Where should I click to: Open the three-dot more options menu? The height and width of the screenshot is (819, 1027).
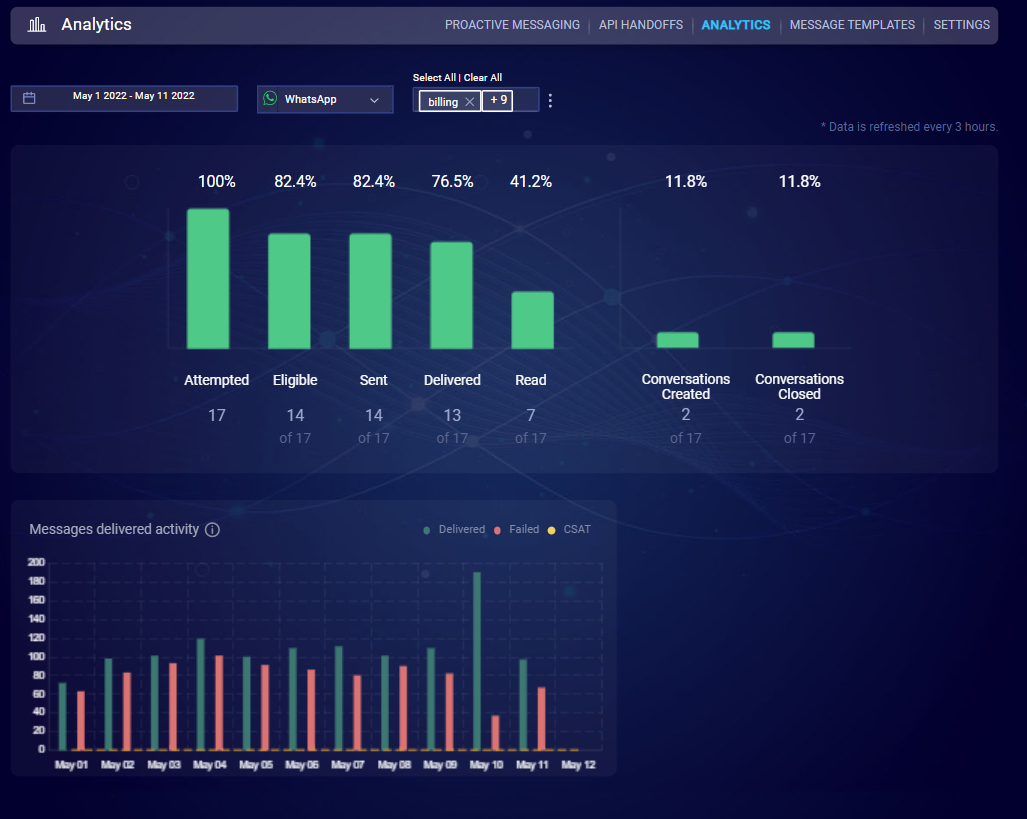[550, 100]
